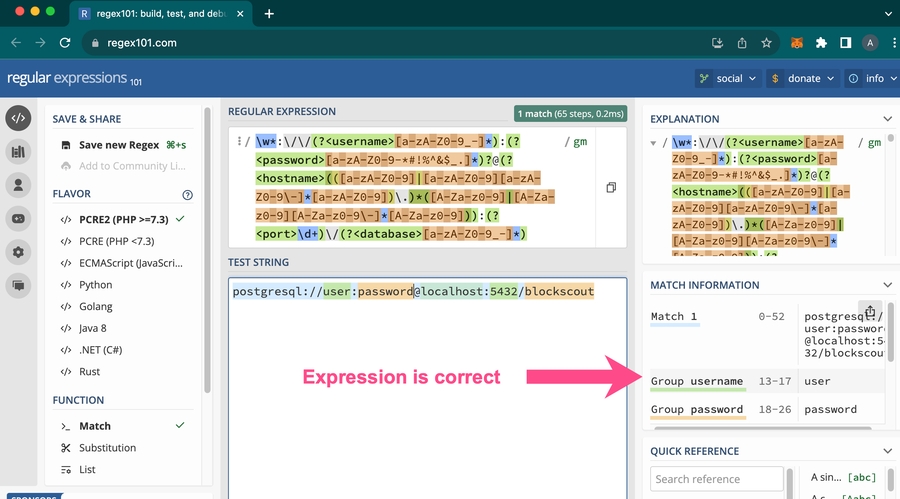Open the account profile sidebar icon
The height and width of the screenshot is (499, 900).
point(18,185)
